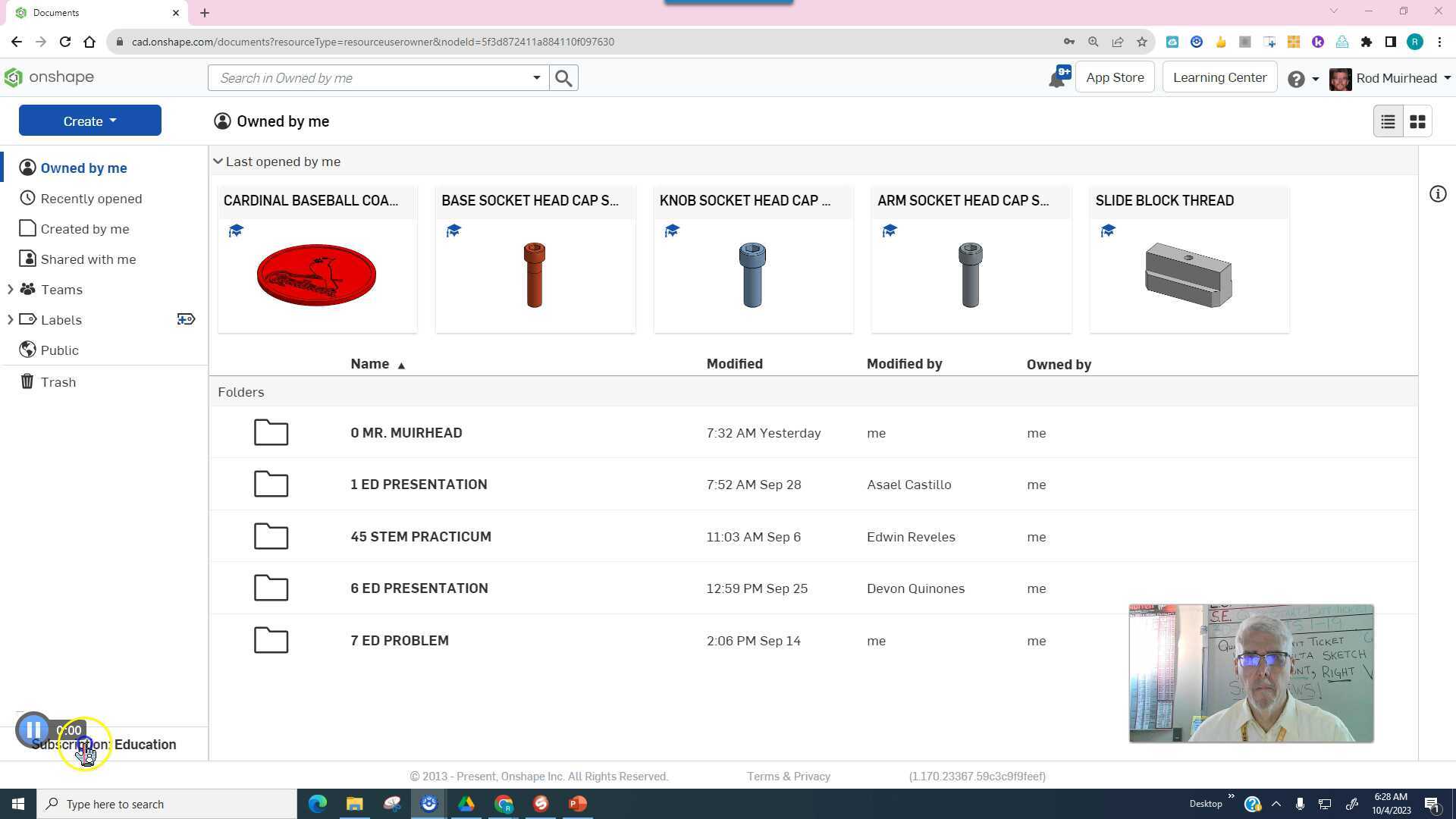
Task: Expand the Teams tree item
Action: coord(10,290)
